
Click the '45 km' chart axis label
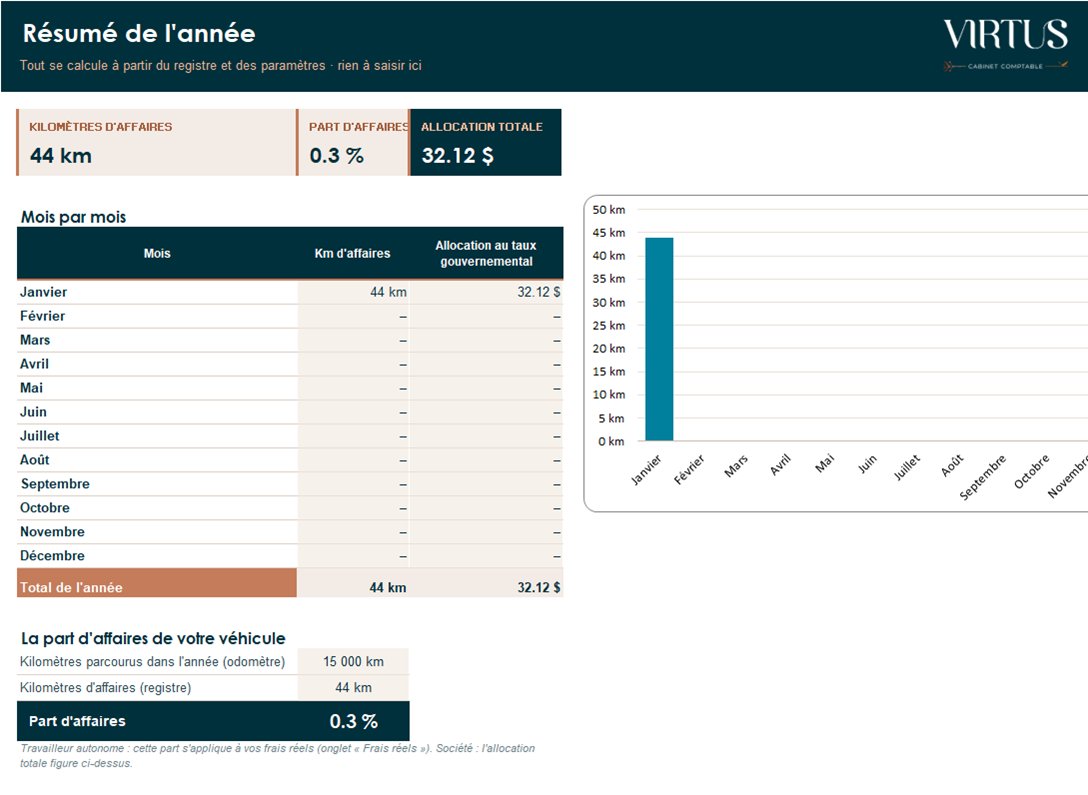coord(609,232)
